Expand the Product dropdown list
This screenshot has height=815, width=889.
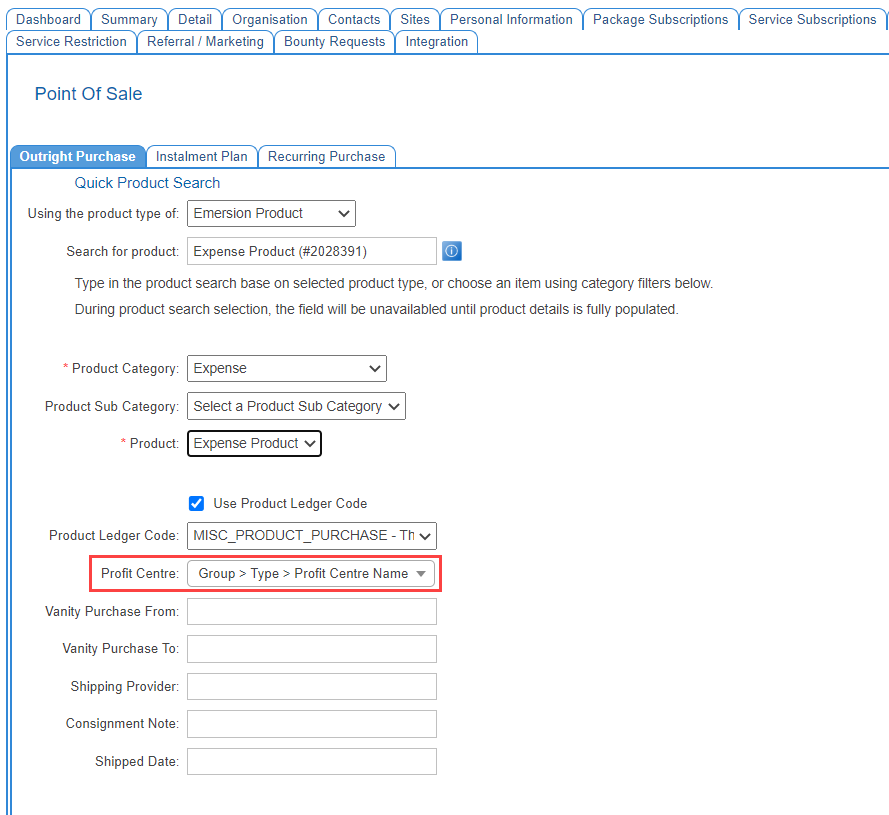click(254, 443)
